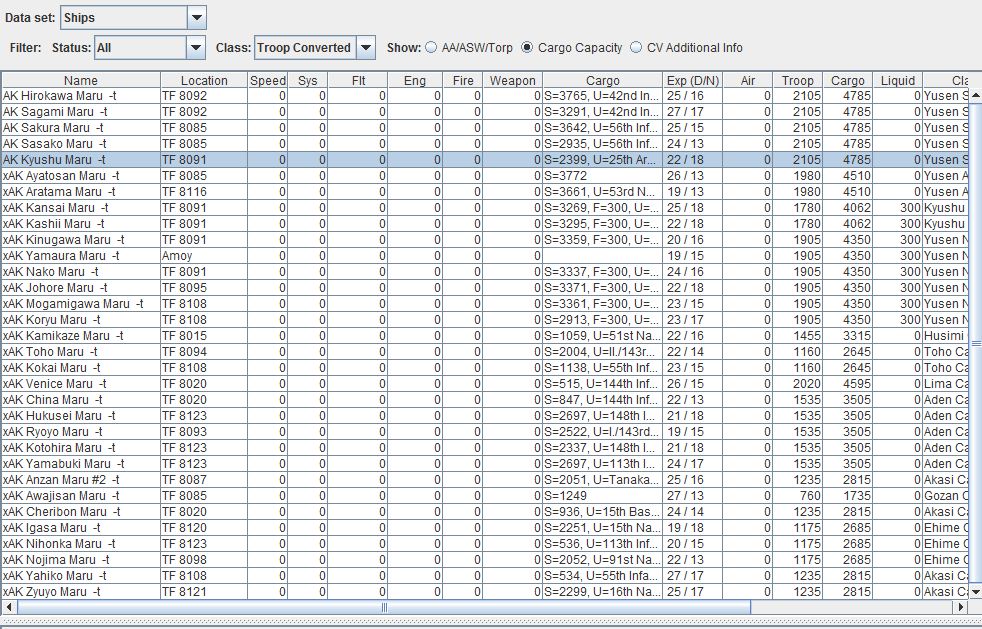Viewport: 982px width, 629px height.
Task: Sort table by Weapon column header
Action: (x=512, y=80)
